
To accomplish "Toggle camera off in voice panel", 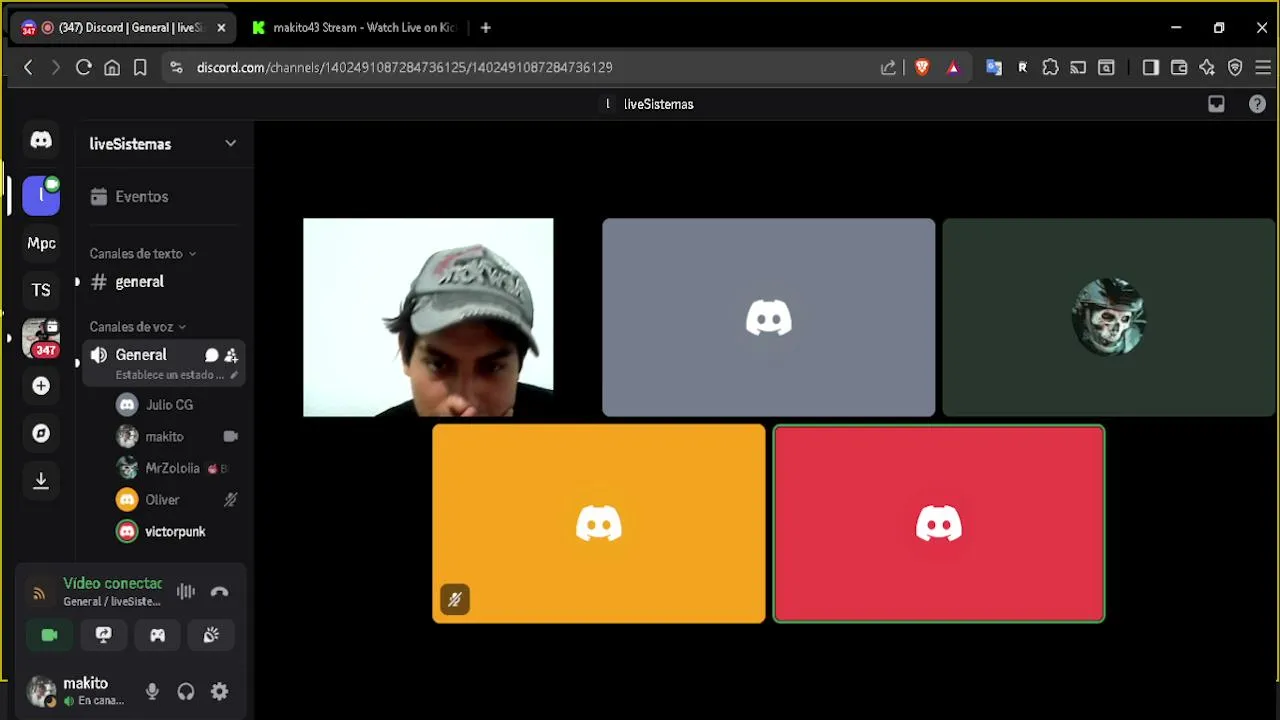I will (49, 635).
